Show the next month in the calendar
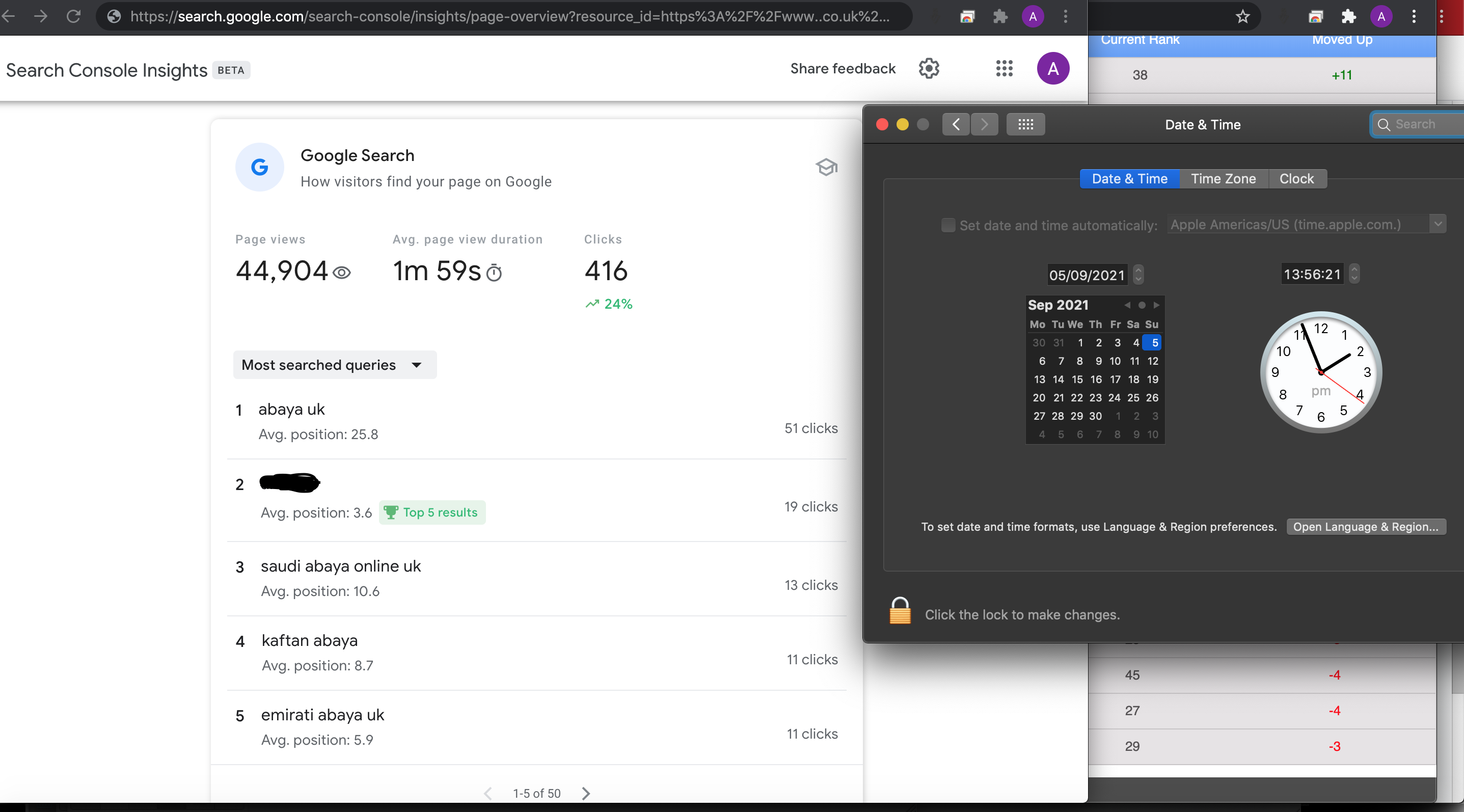This screenshot has width=1464, height=812. (1156, 305)
